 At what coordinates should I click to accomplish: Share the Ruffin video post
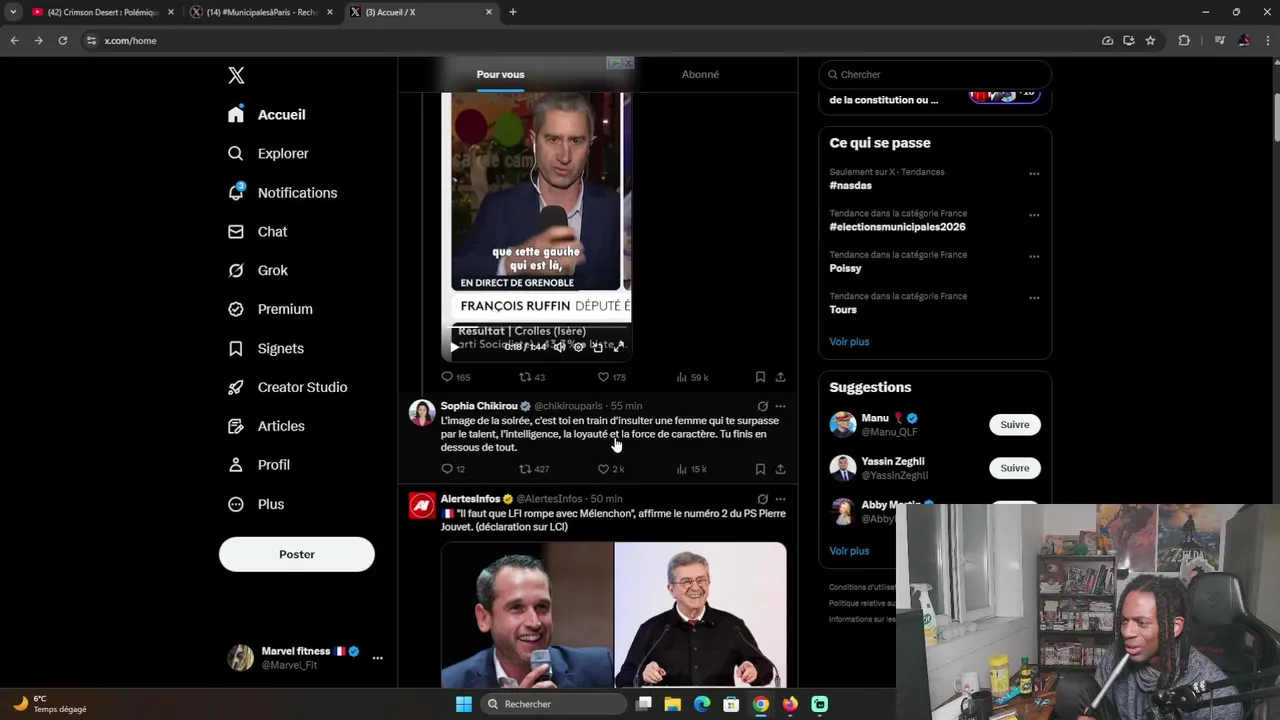click(x=780, y=377)
